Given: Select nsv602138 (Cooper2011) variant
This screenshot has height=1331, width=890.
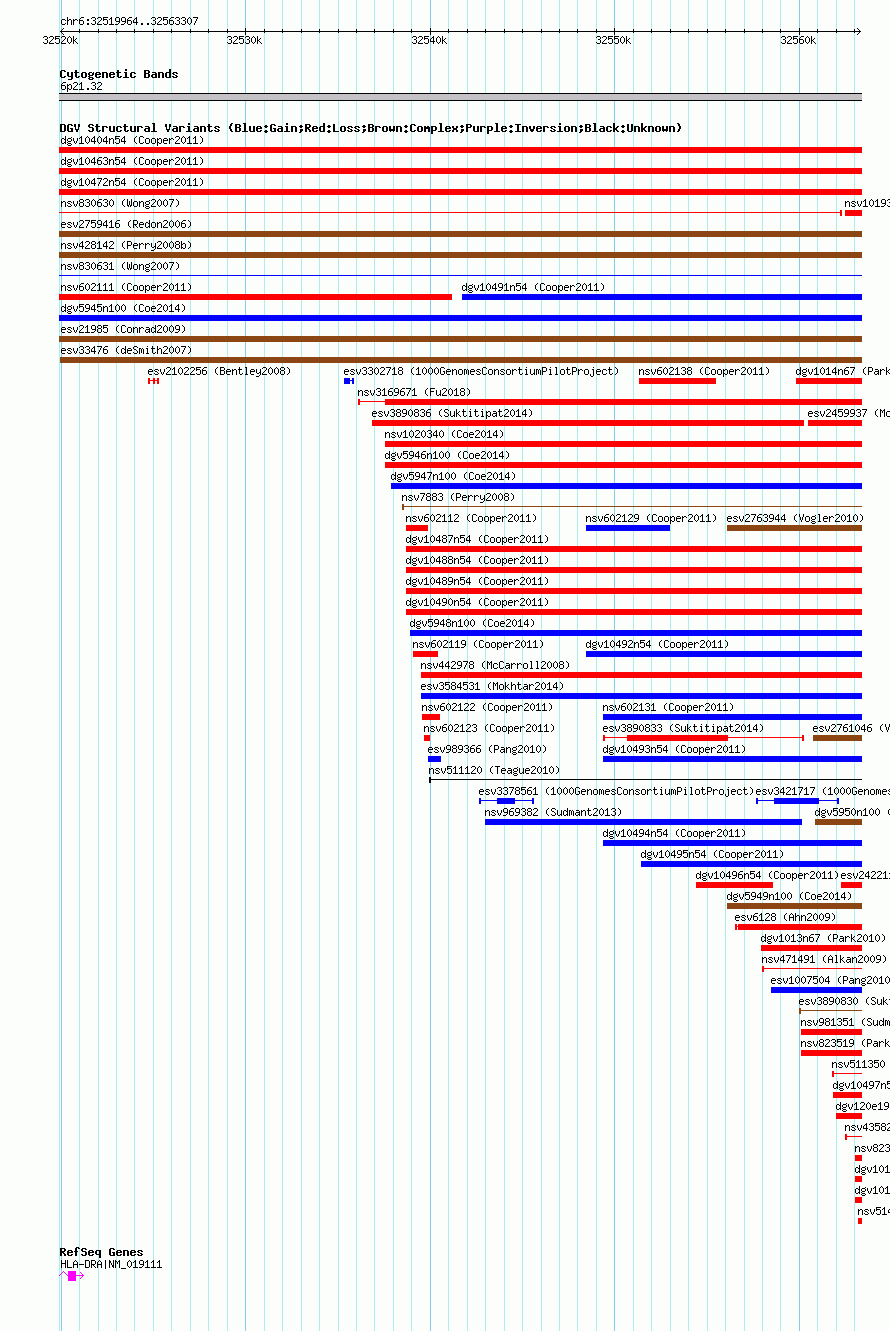Looking at the screenshot, I should pyautogui.click(x=677, y=381).
